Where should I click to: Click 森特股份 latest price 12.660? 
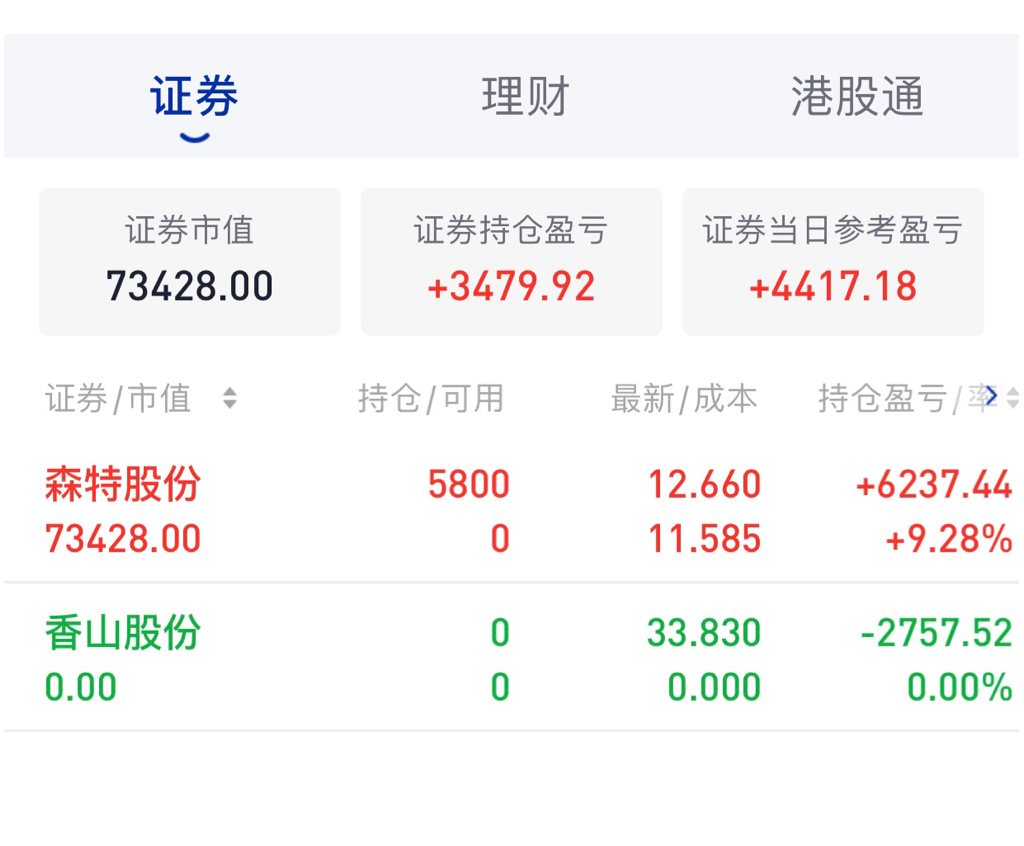[704, 485]
